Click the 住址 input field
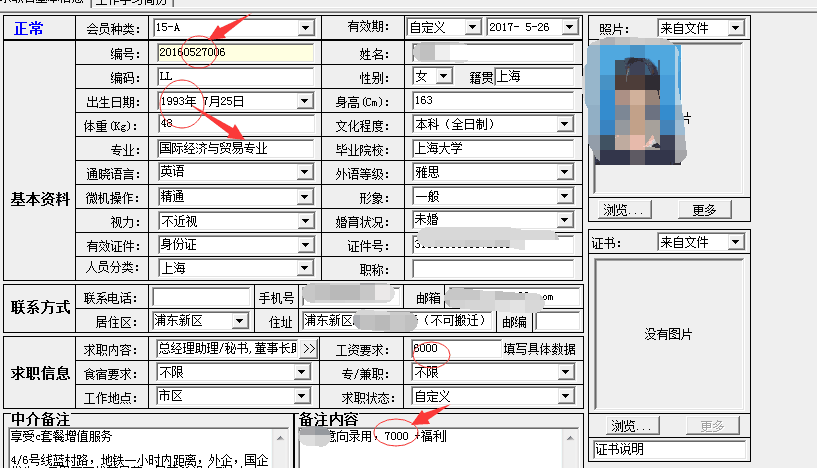 [x=398, y=321]
